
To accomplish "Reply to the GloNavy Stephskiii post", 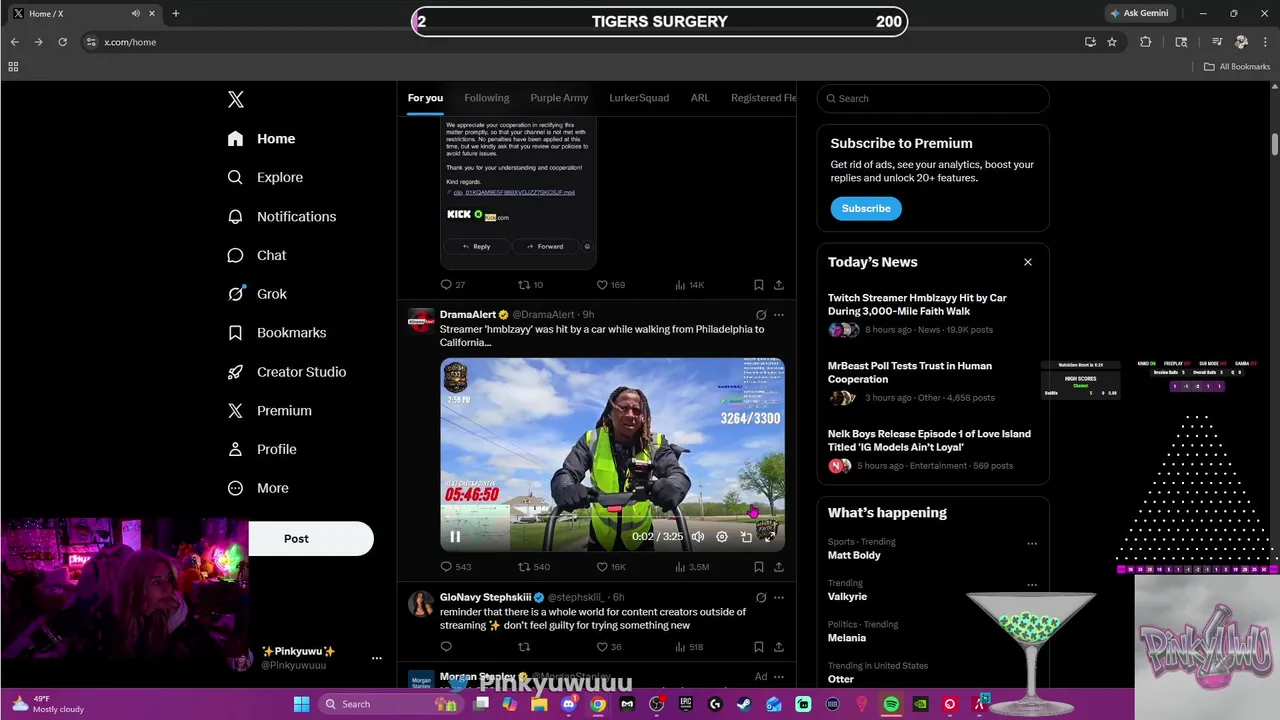I will [446, 647].
